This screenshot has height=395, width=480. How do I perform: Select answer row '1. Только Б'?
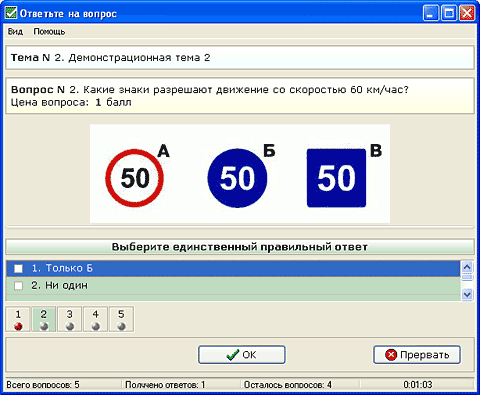click(233, 268)
